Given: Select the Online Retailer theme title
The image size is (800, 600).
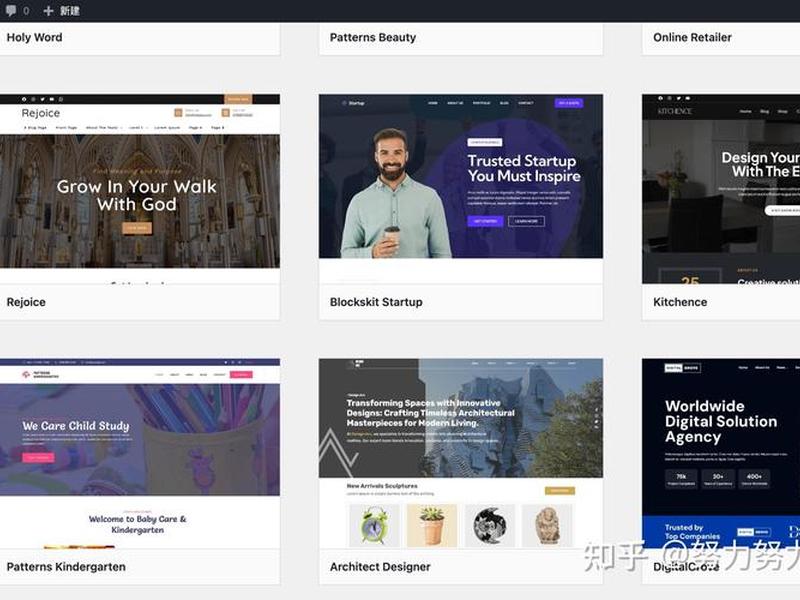Looking at the screenshot, I should coord(692,37).
